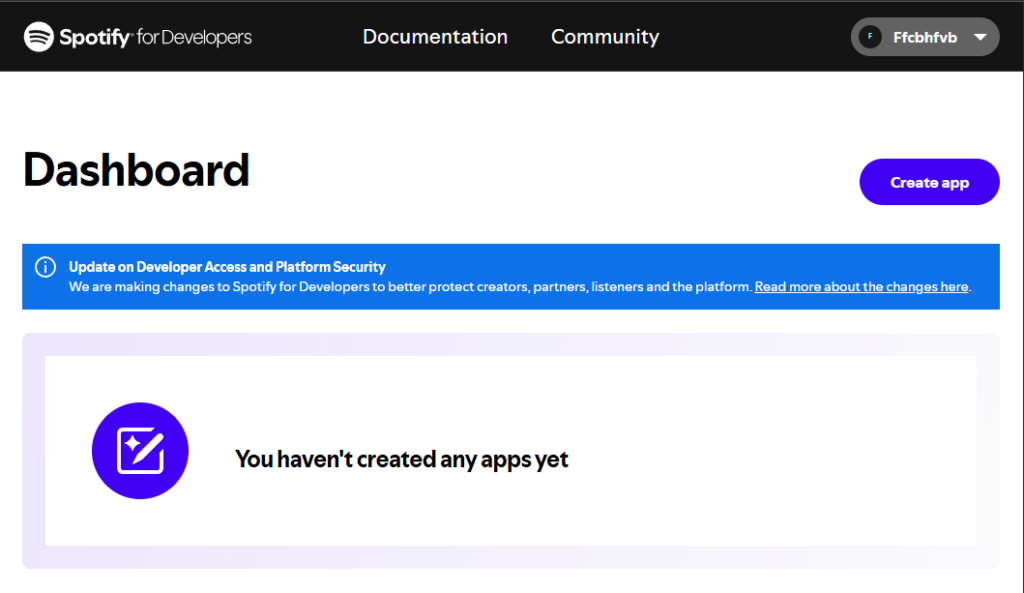This screenshot has height=593, width=1024.
Task: Expand the account dropdown caret arrow
Action: [980, 37]
